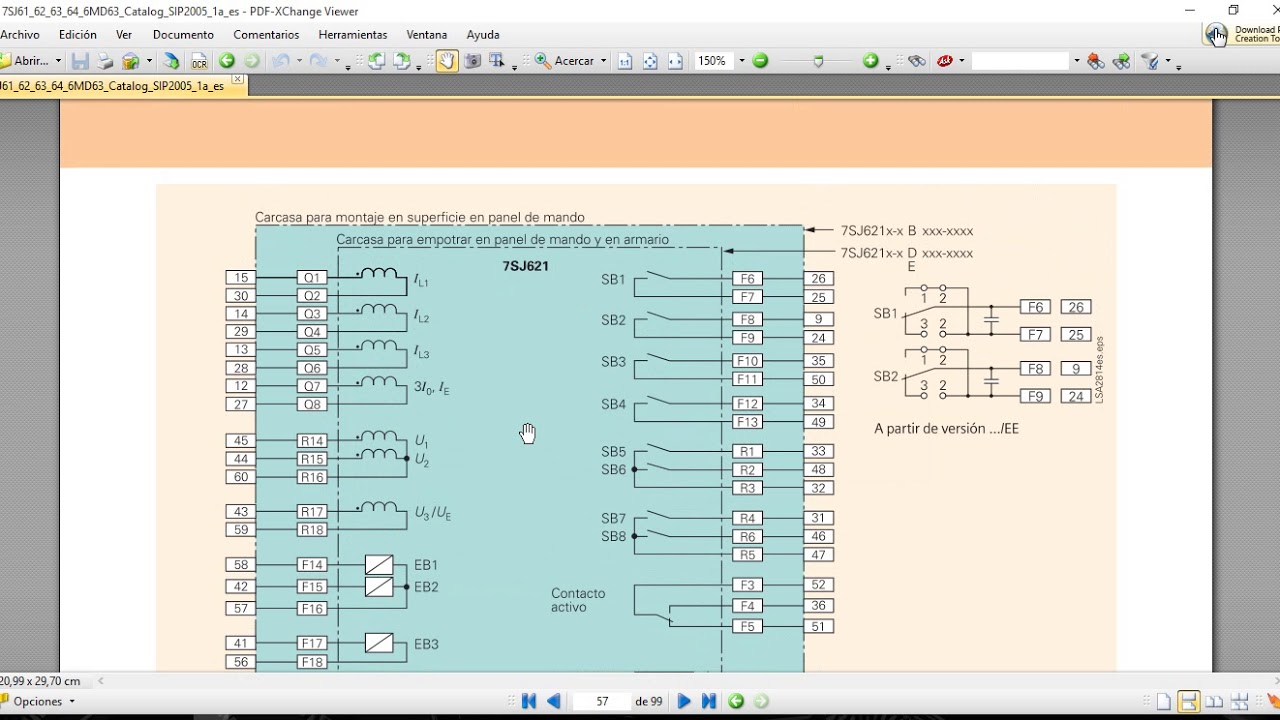This screenshot has width=1280, height=720.
Task: Find next search result
Action: (1121, 61)
